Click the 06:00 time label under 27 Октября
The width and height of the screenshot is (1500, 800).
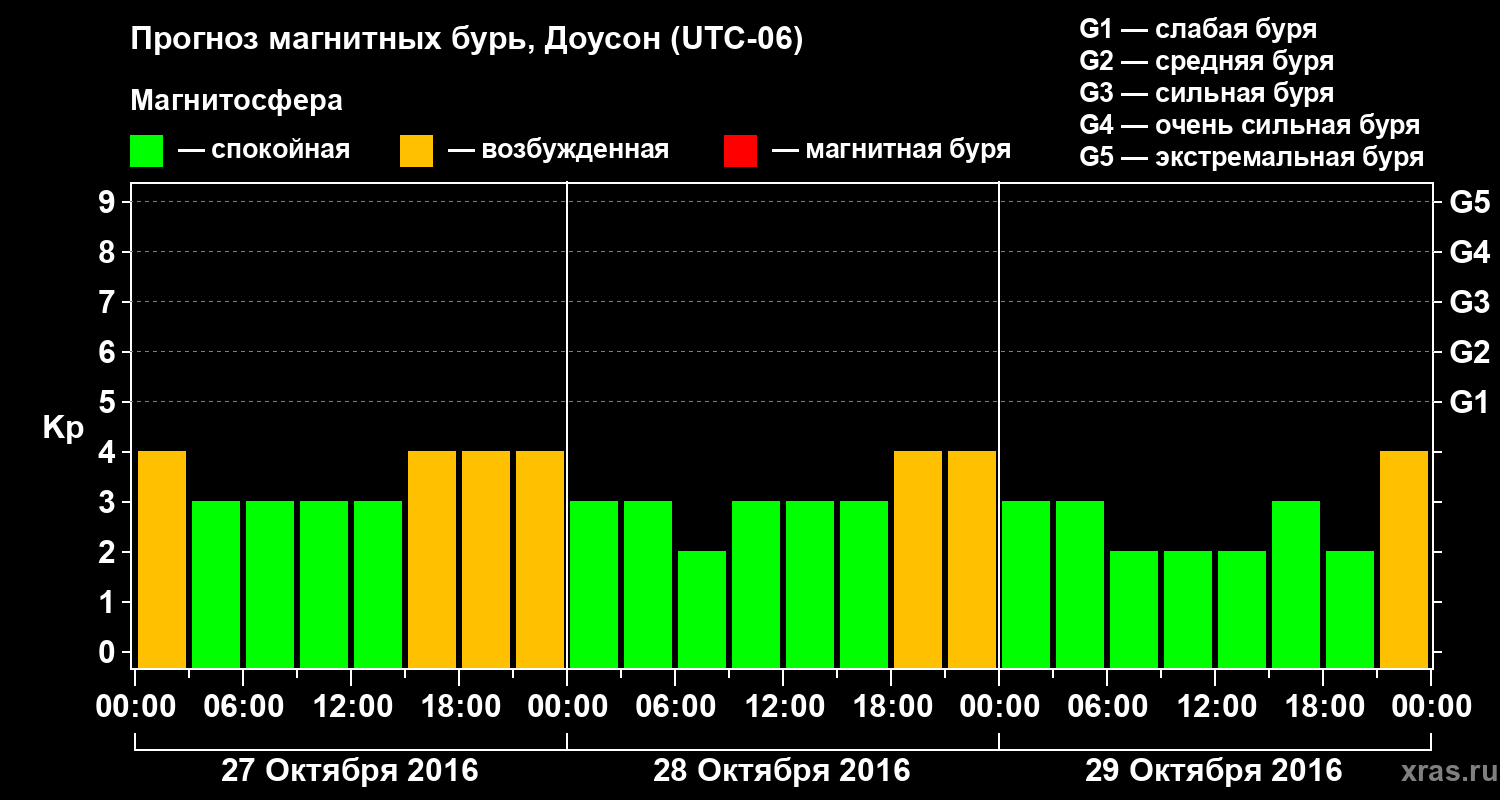coord(243,707)
